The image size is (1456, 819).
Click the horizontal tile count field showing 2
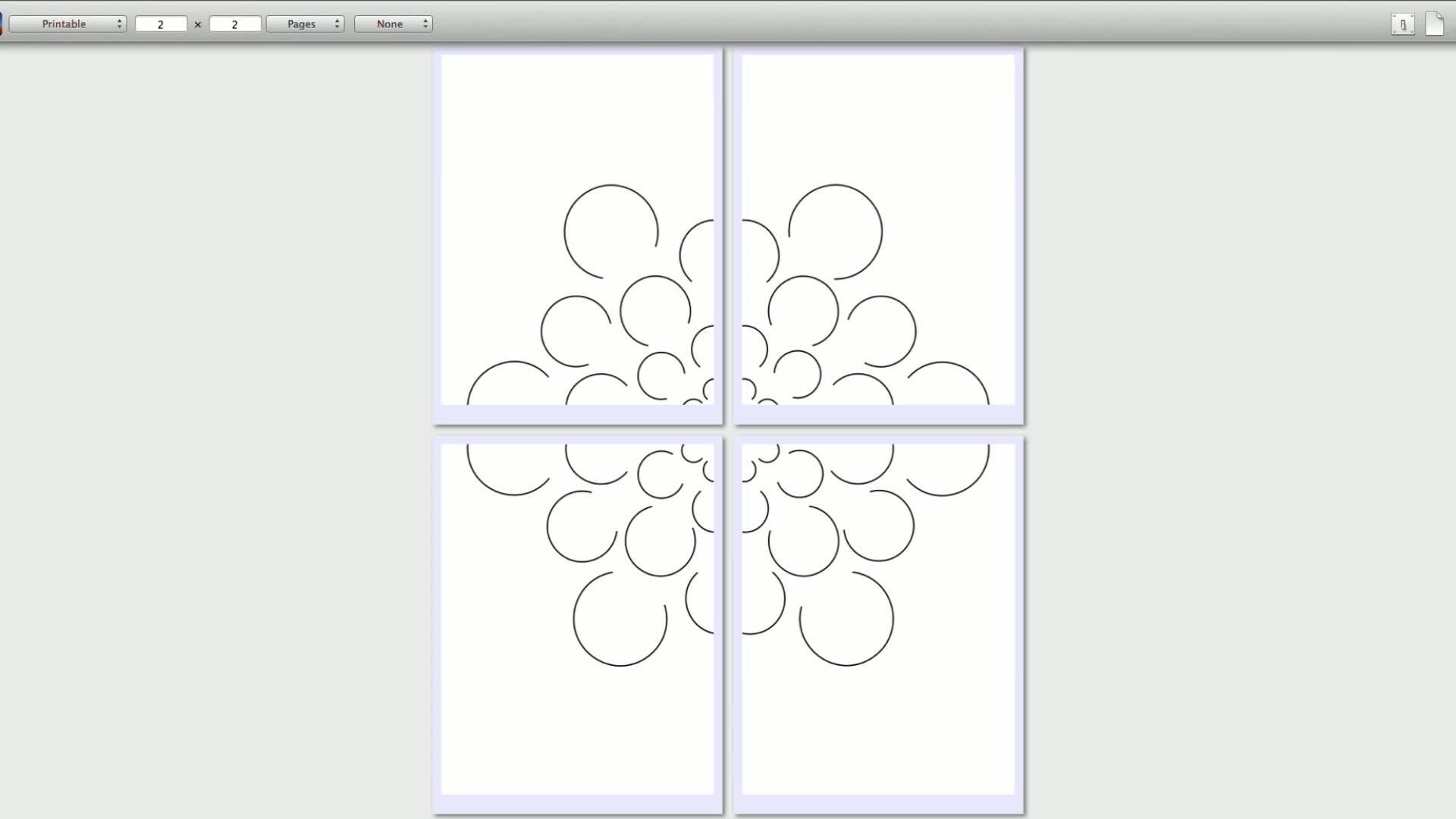coord(161,24)
